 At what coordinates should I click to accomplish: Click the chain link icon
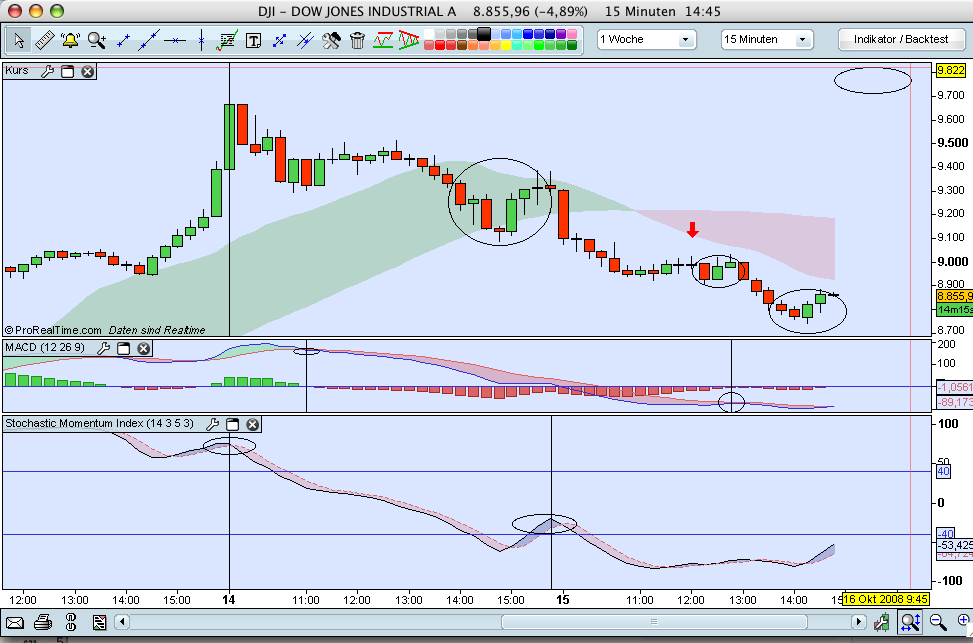[71, 622]
